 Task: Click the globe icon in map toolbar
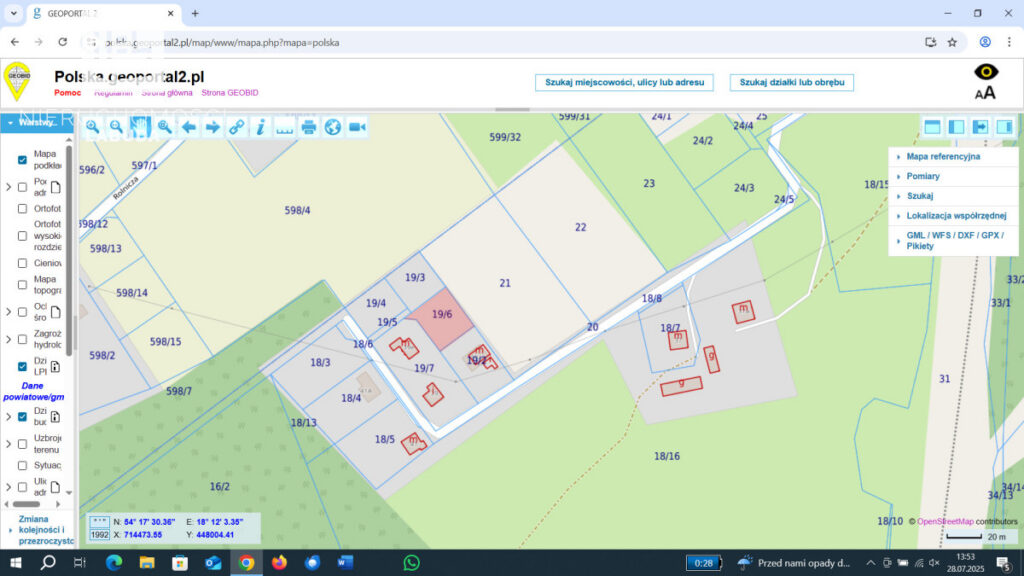[333, 127]
